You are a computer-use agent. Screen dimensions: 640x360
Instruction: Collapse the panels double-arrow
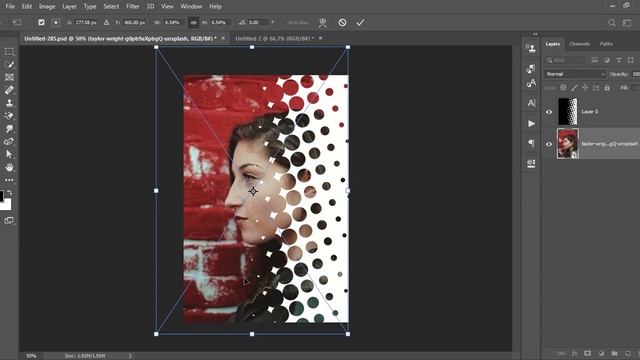click(x=535, y=34)
